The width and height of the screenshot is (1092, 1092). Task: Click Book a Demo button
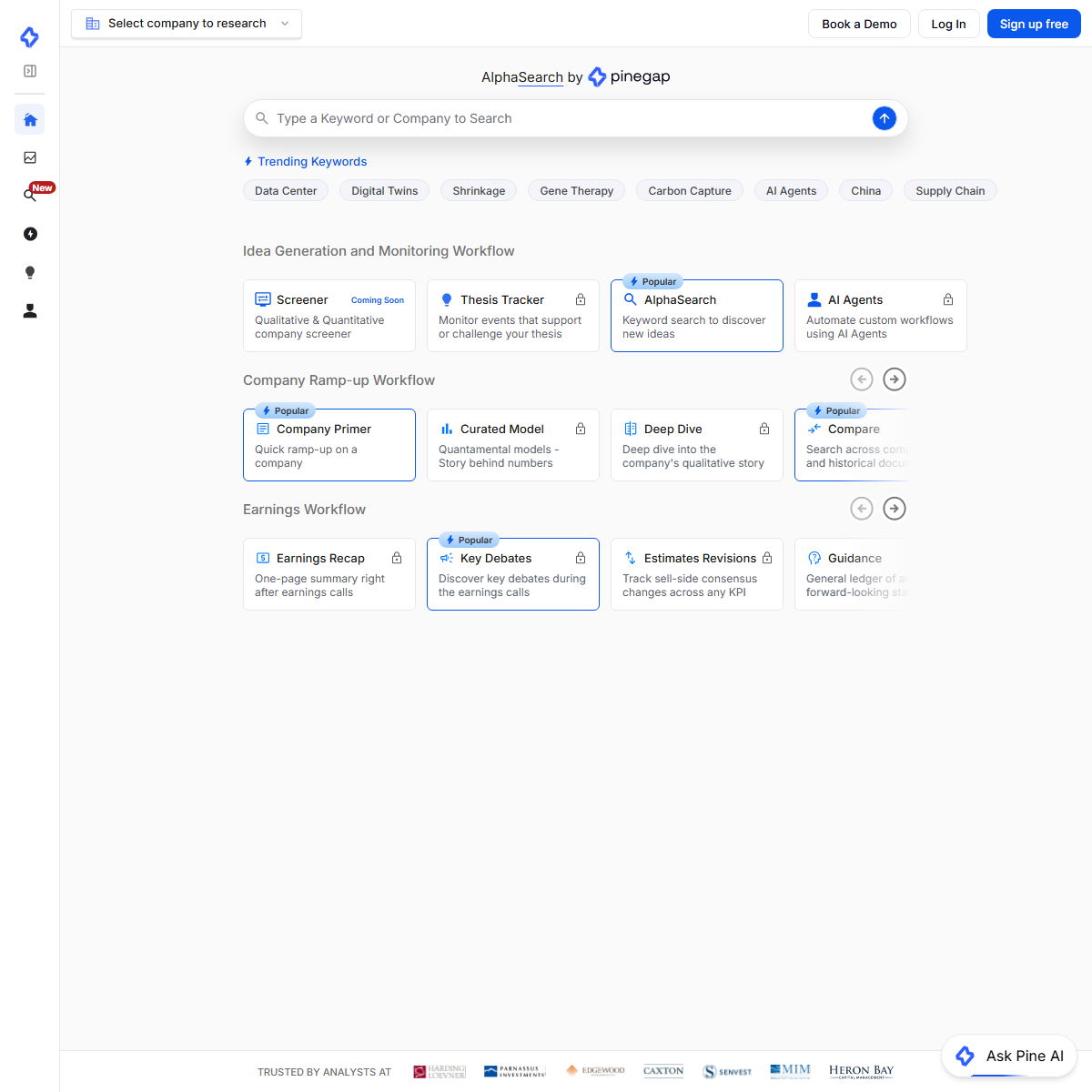coord(859,24)
